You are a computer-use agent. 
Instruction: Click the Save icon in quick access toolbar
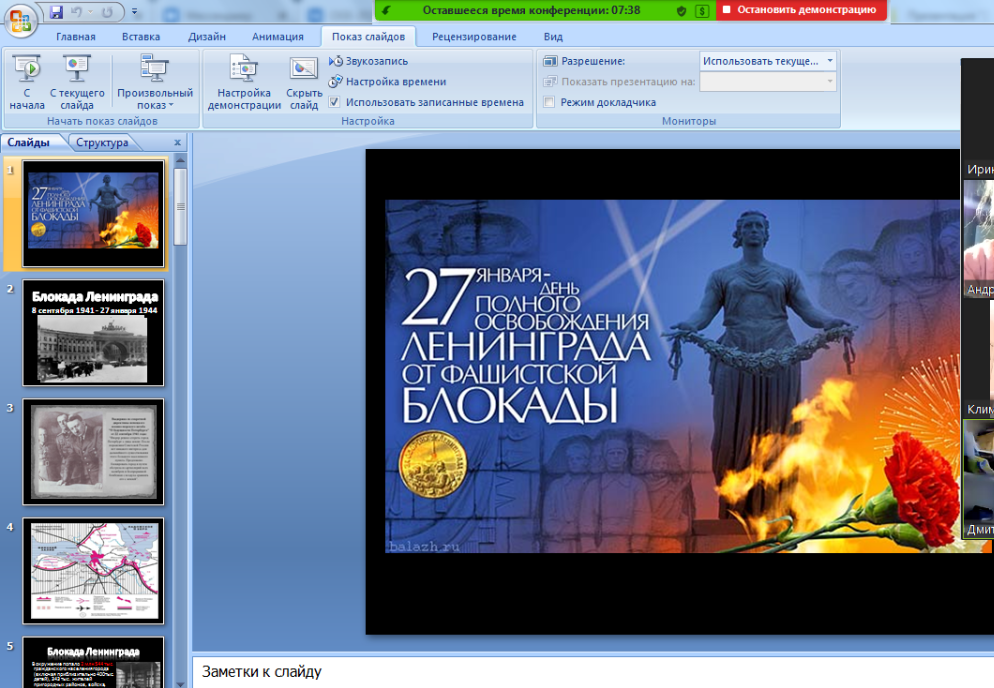pos(56,12)
